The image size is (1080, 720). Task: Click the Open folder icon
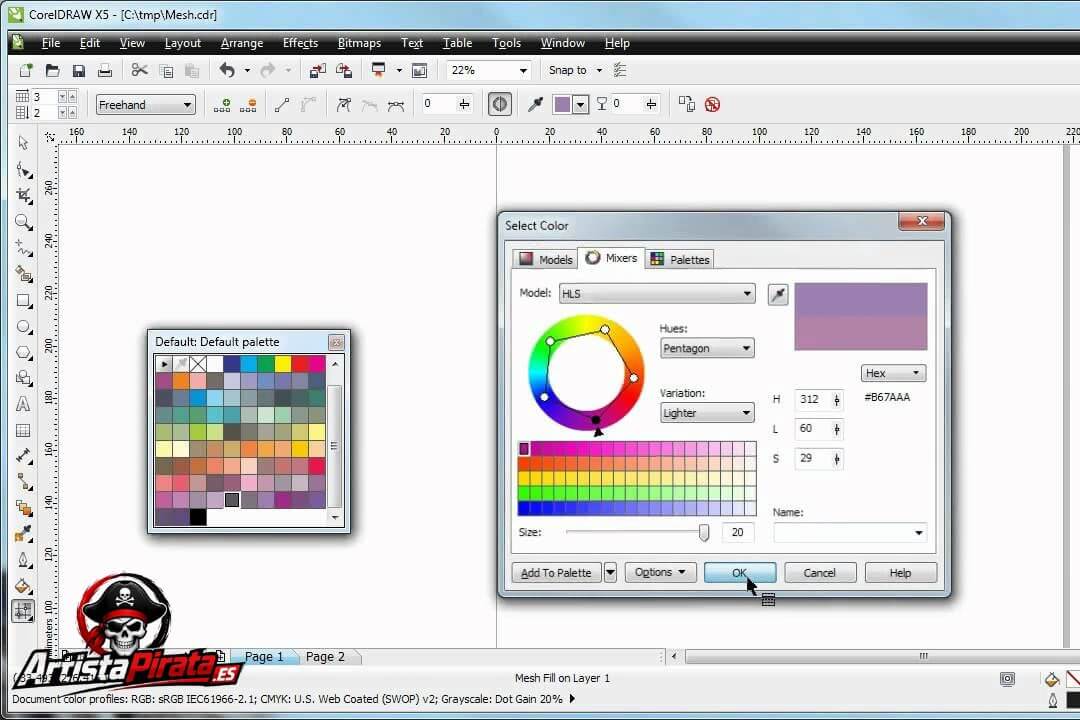point(52,70)
